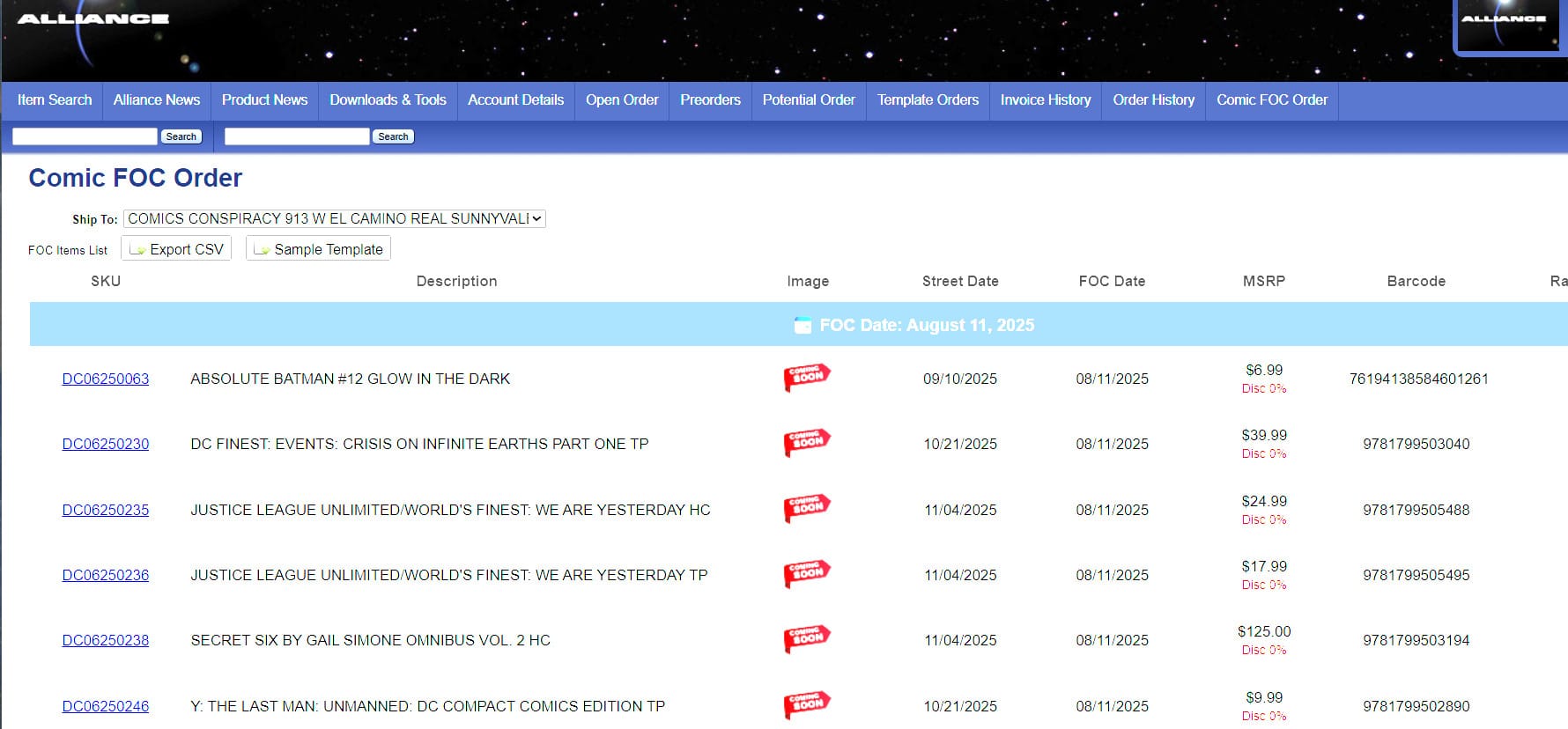Expand the Ship To address dropdown

click(335, 218)
